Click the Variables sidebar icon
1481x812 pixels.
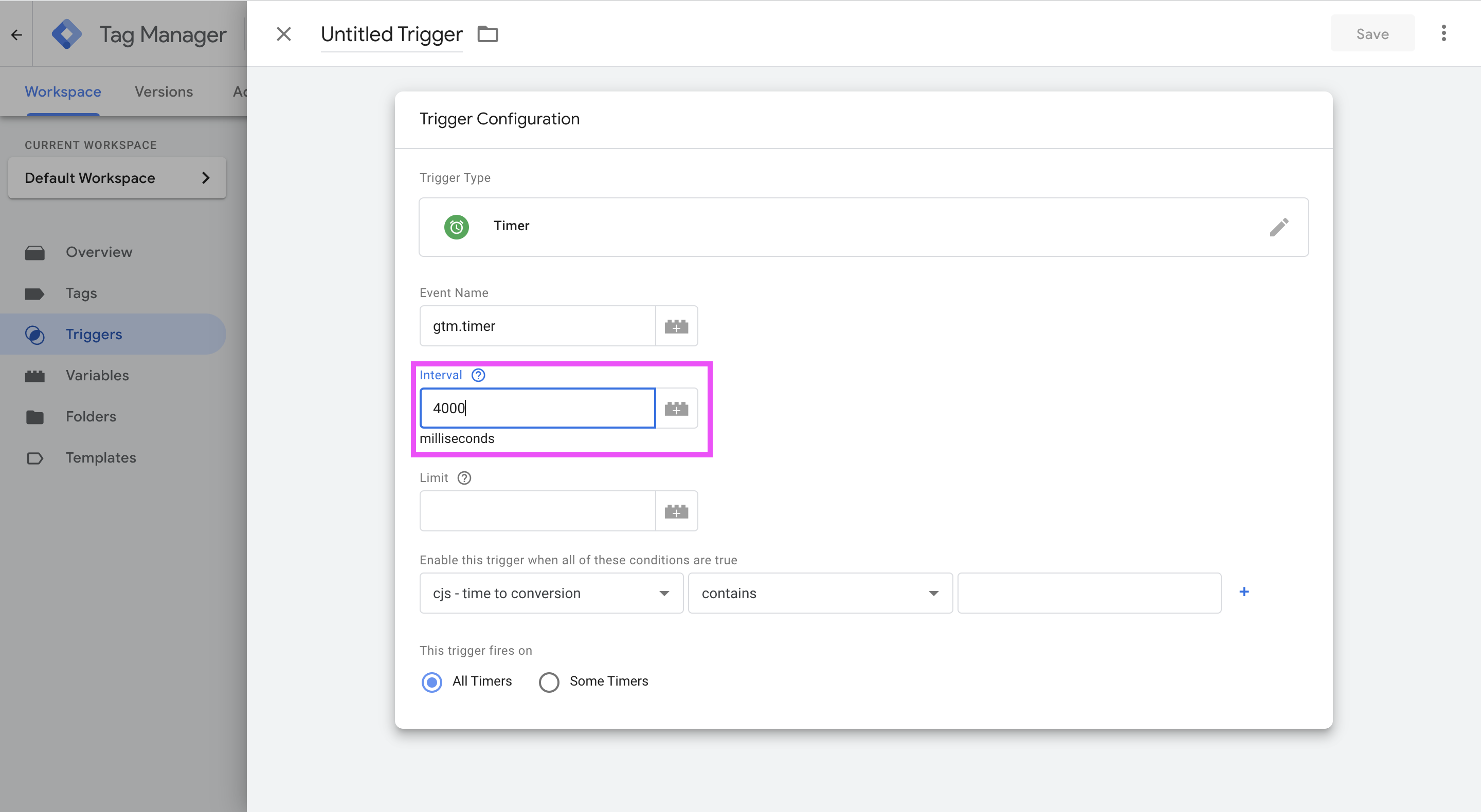(x=35, y=376)
